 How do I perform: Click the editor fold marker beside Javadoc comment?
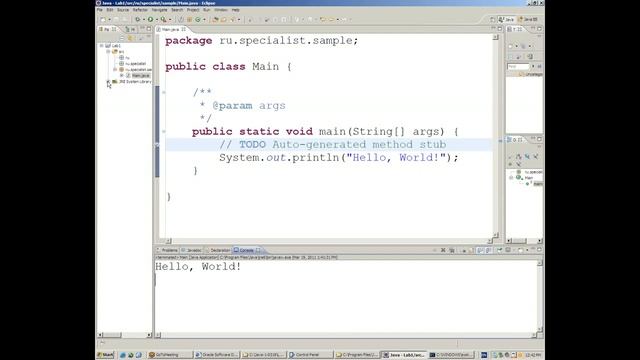click(164, 92)
